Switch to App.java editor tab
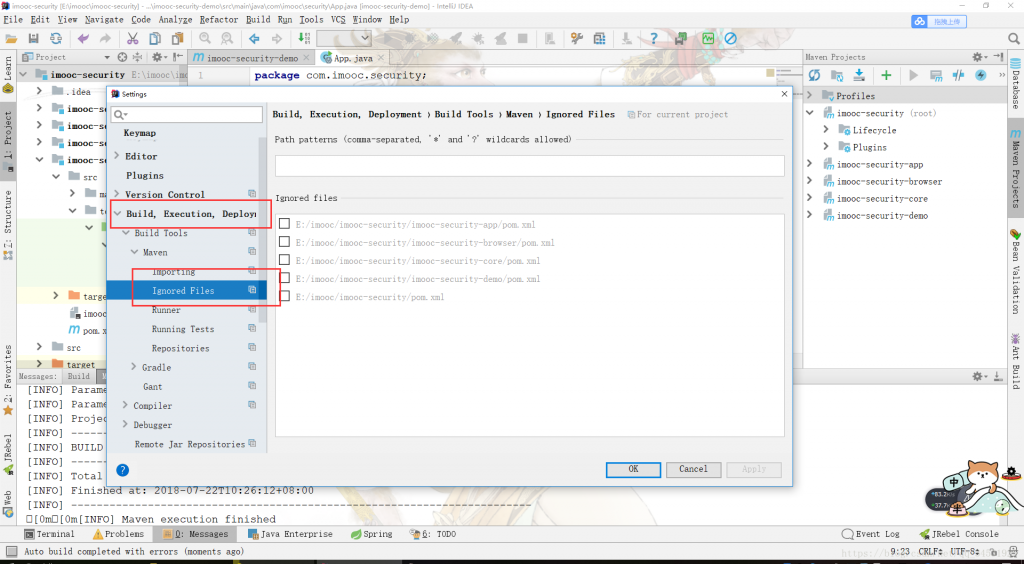Screen dimensions: 1024x564 [x=352, y=57]
